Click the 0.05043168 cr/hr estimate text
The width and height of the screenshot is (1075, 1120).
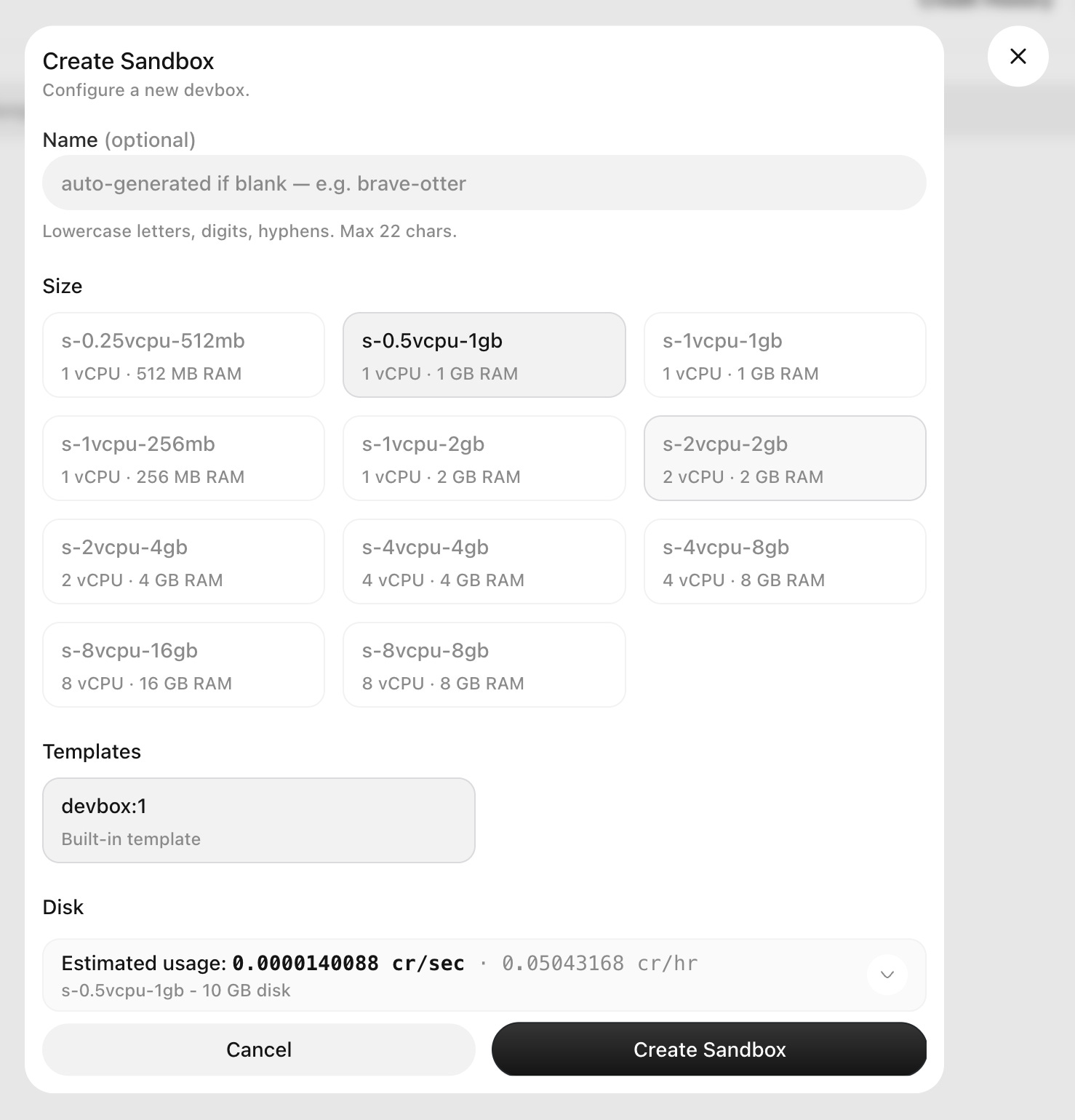[599, 963]
